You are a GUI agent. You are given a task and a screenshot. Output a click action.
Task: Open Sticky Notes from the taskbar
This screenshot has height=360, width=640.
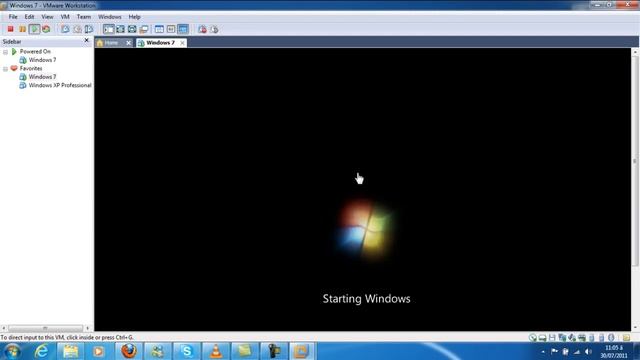click(x=244, y=351)
